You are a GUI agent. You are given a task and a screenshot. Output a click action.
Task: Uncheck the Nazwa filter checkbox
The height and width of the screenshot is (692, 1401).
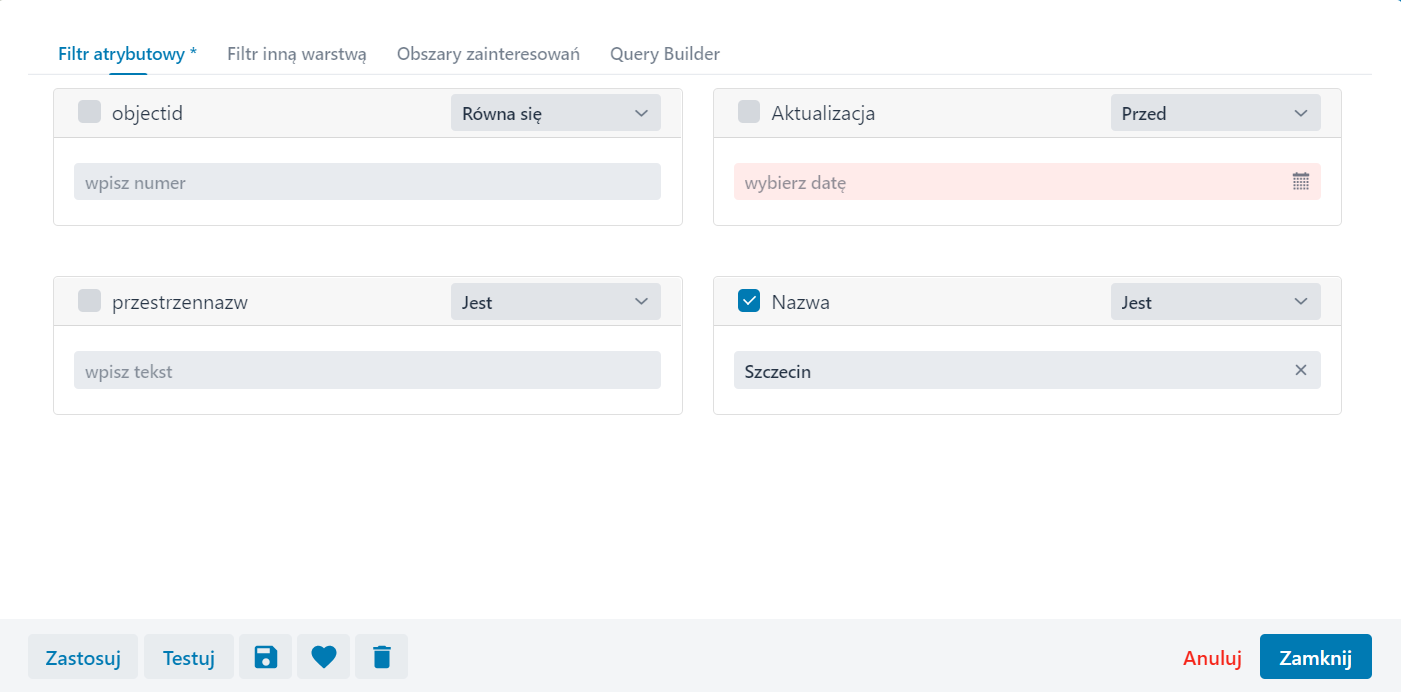[749, 301]
